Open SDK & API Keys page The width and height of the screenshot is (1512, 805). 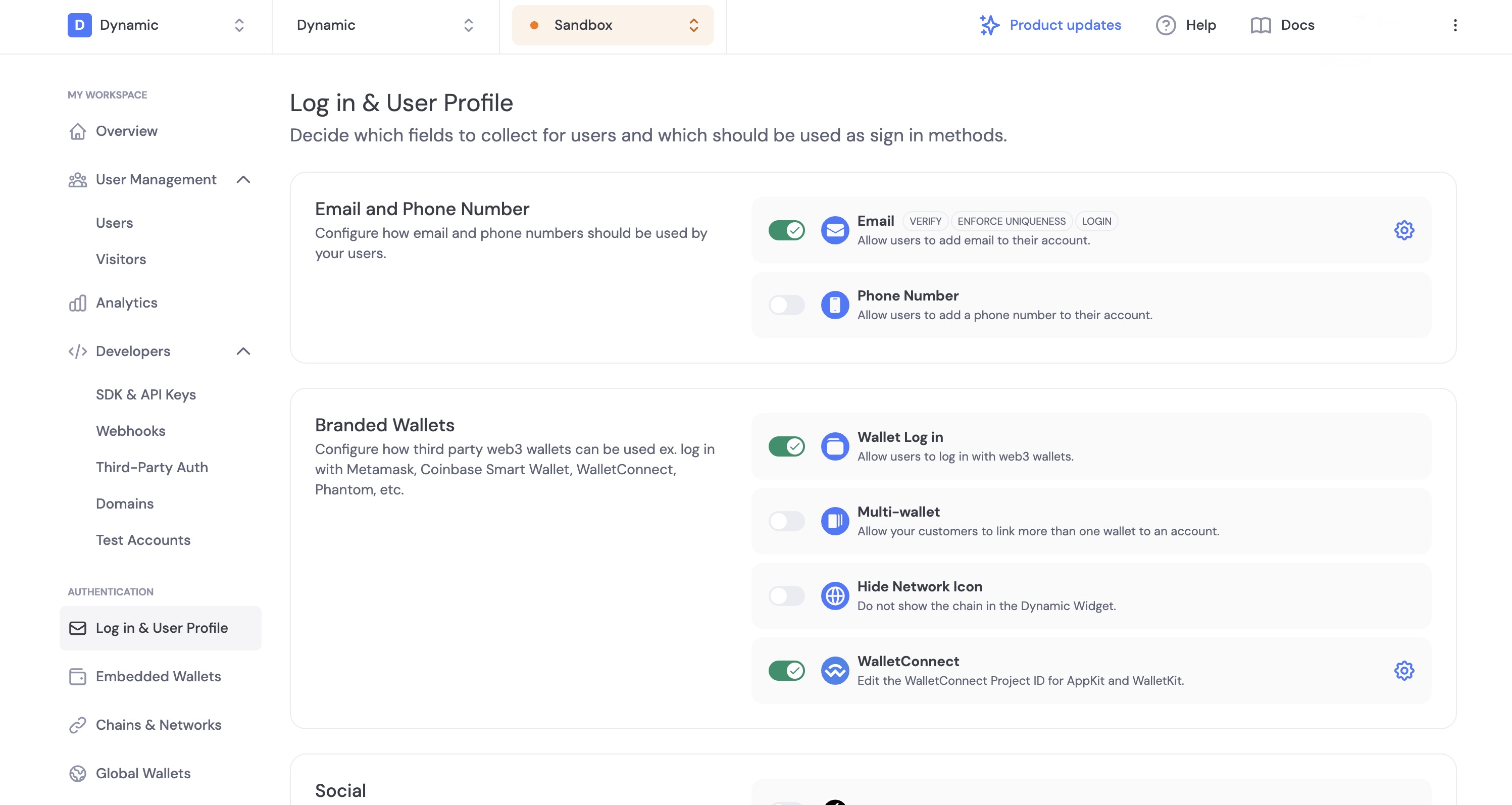pyautogui.click(x=145, y=394)
